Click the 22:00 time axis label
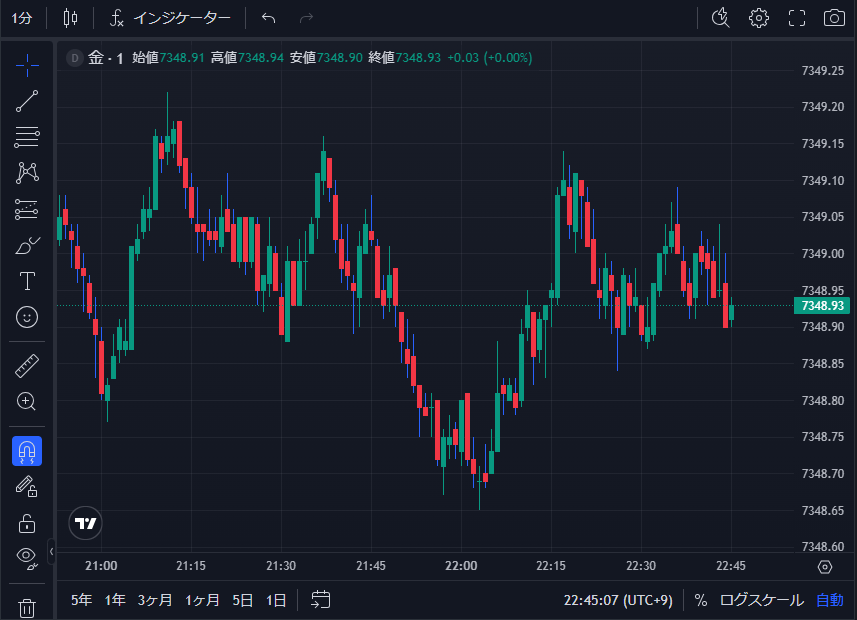The height and width of the screenshot is (620, 857). (461, 566)
